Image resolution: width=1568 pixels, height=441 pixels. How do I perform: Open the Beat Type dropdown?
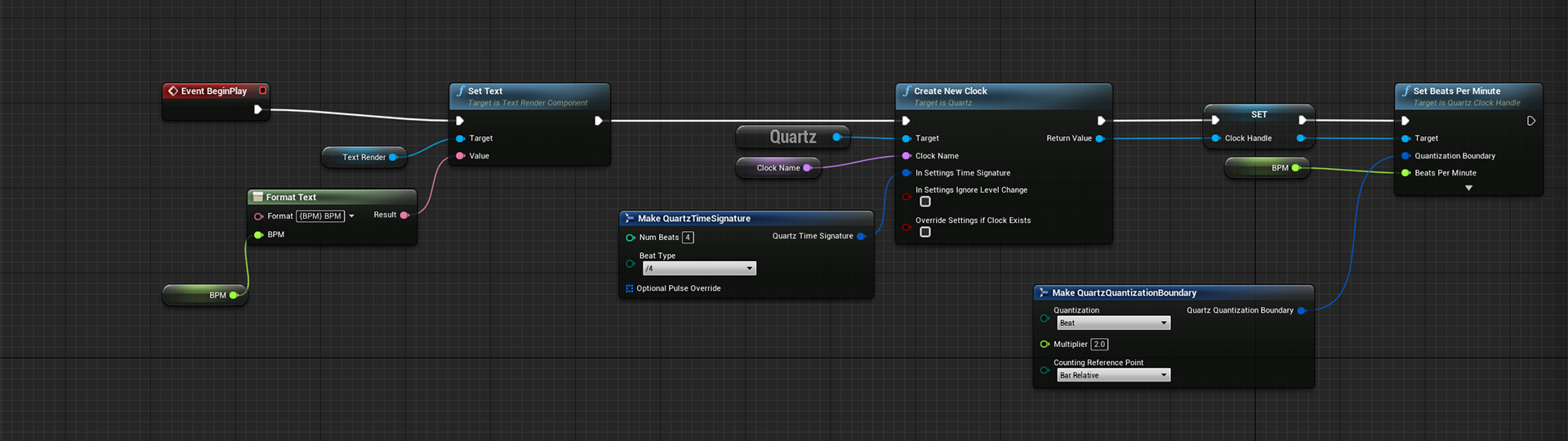(699, 269)
